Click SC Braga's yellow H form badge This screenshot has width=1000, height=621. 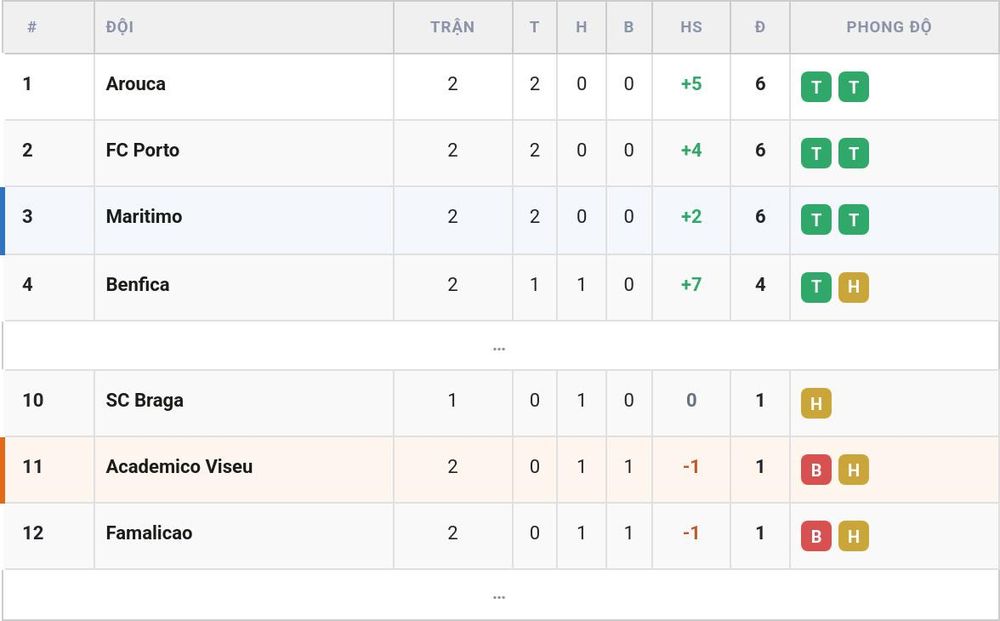point(816,403)
